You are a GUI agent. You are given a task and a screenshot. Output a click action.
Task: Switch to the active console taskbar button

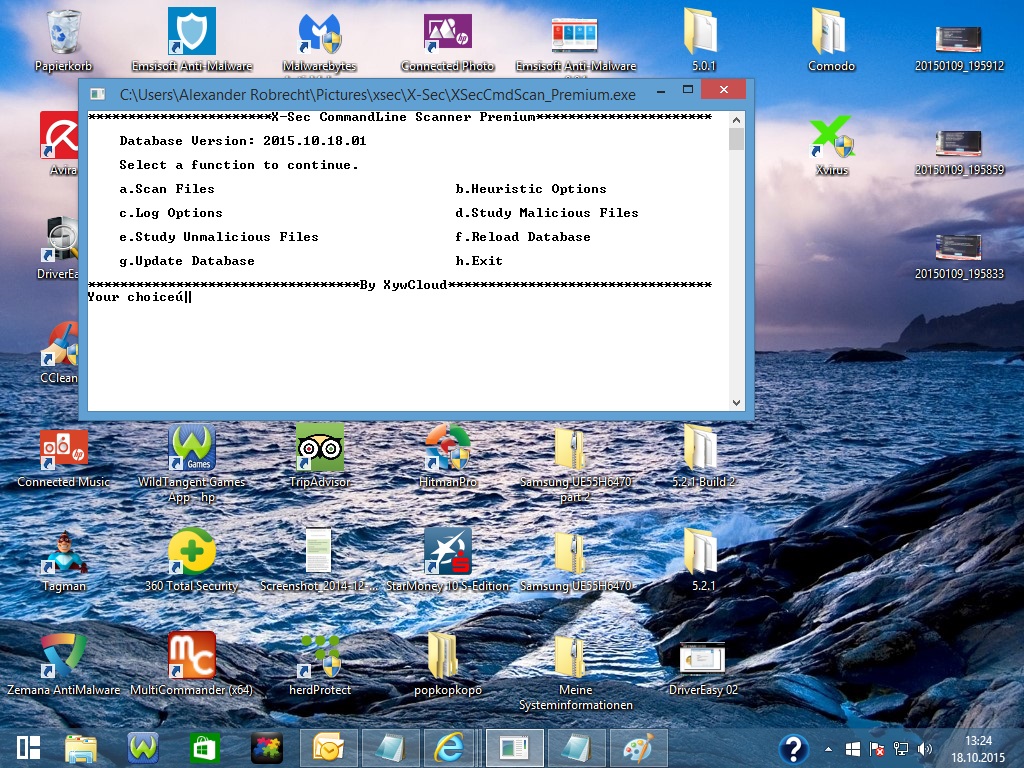pyautogui.click(x=514, y=748)
